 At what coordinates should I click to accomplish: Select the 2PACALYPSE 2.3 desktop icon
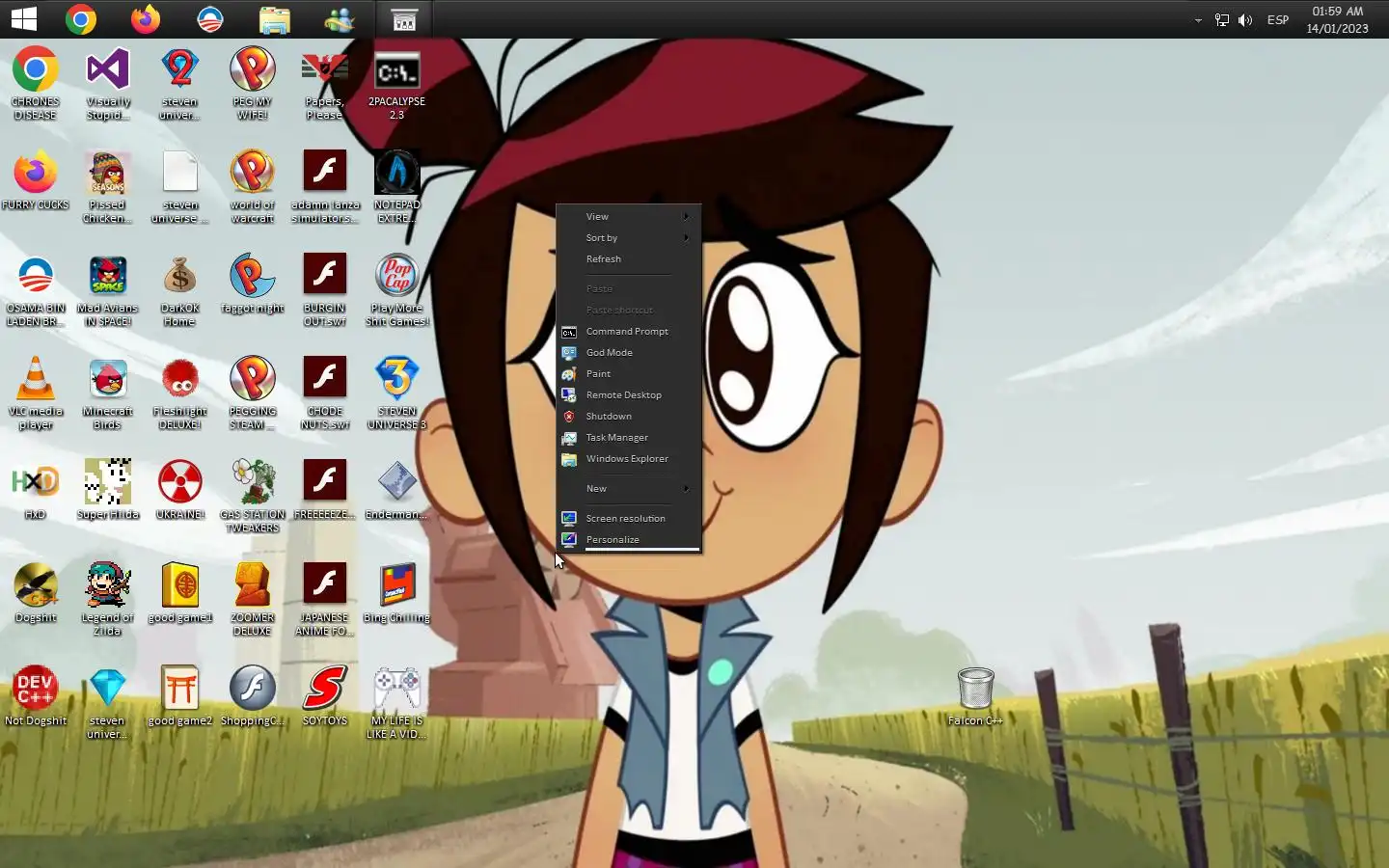pos(396,83)
